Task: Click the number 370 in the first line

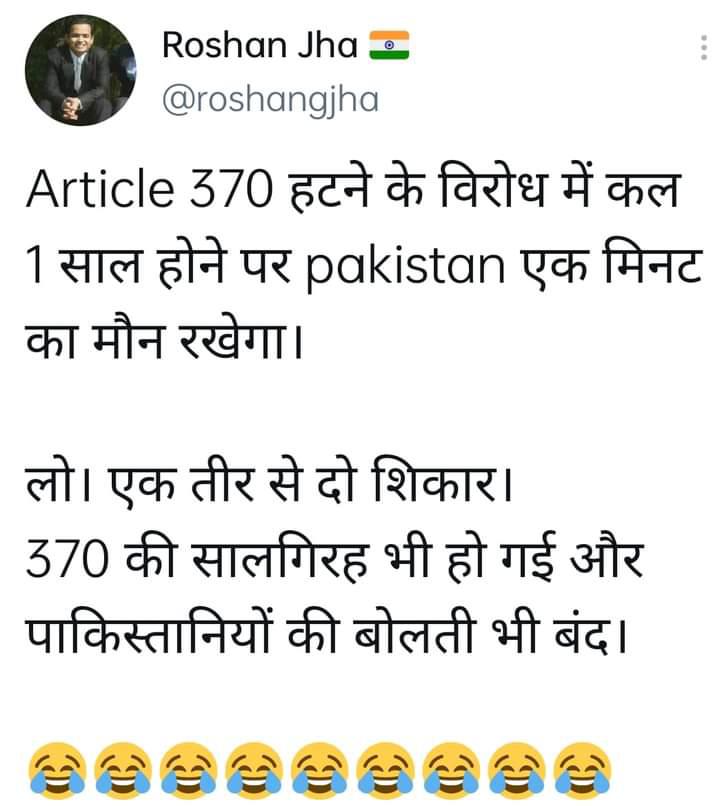Action: (231, 189)
